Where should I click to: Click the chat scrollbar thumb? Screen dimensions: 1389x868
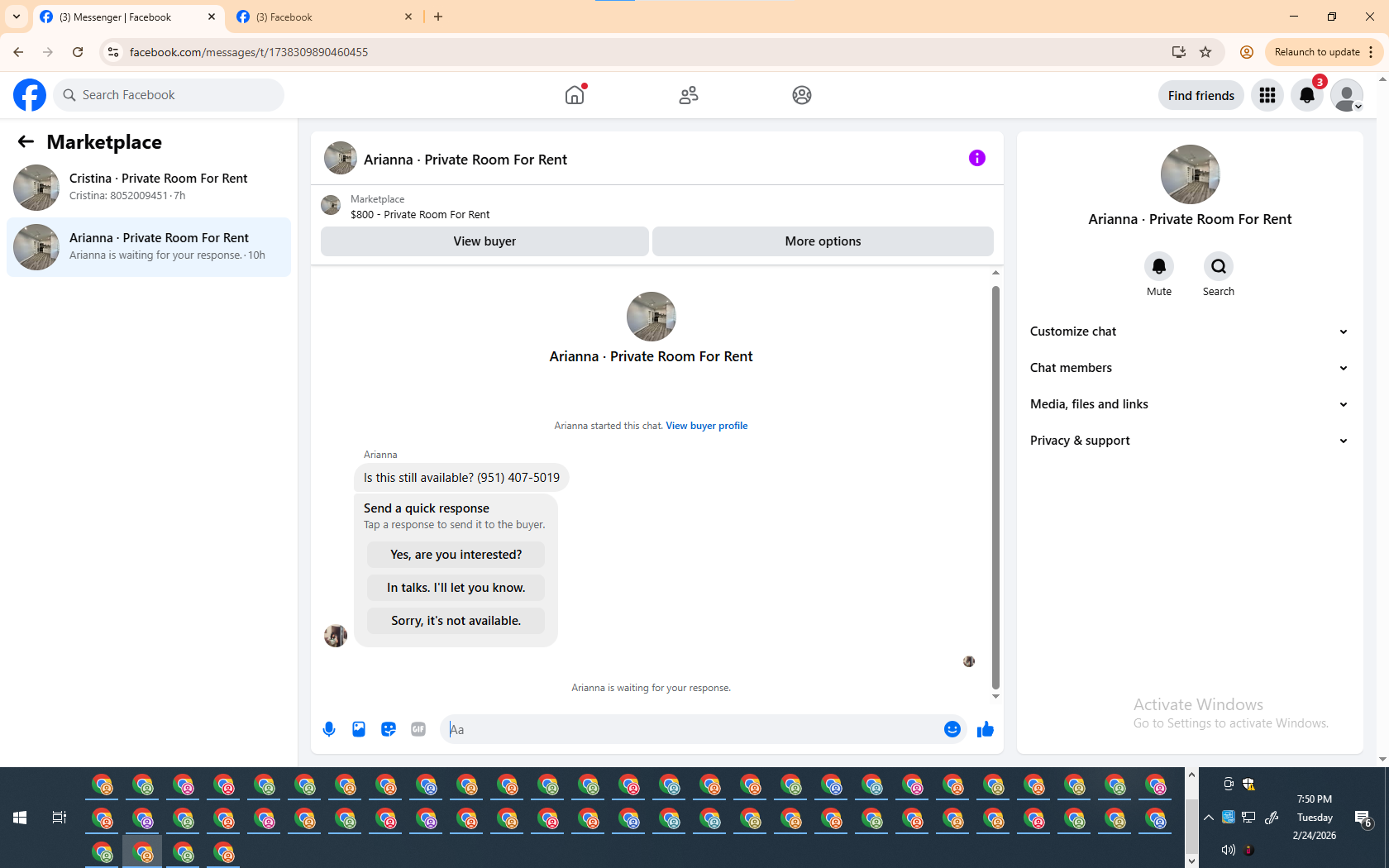(x=995, y=488)
